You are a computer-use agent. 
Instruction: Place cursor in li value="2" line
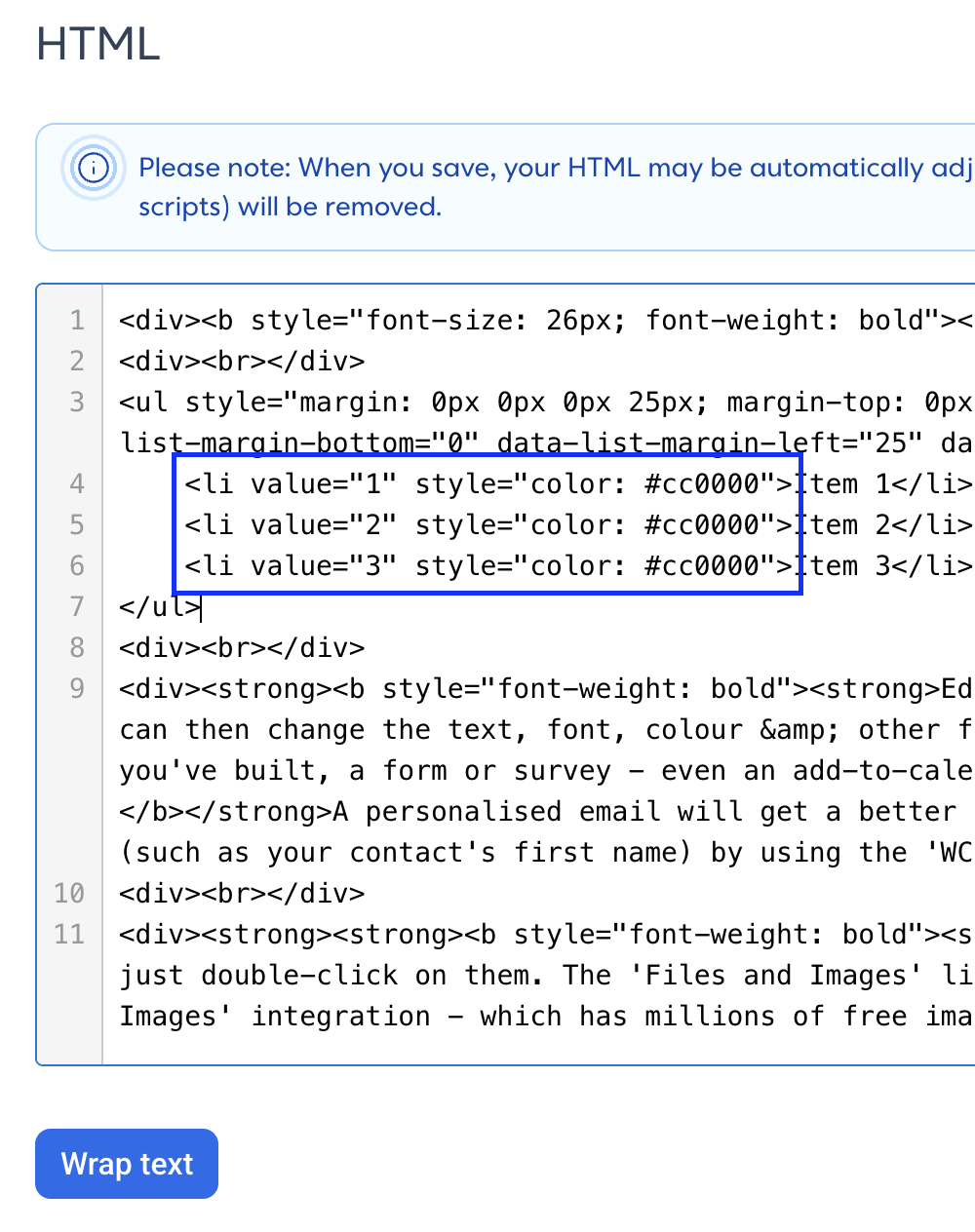[x=578, y=525]
